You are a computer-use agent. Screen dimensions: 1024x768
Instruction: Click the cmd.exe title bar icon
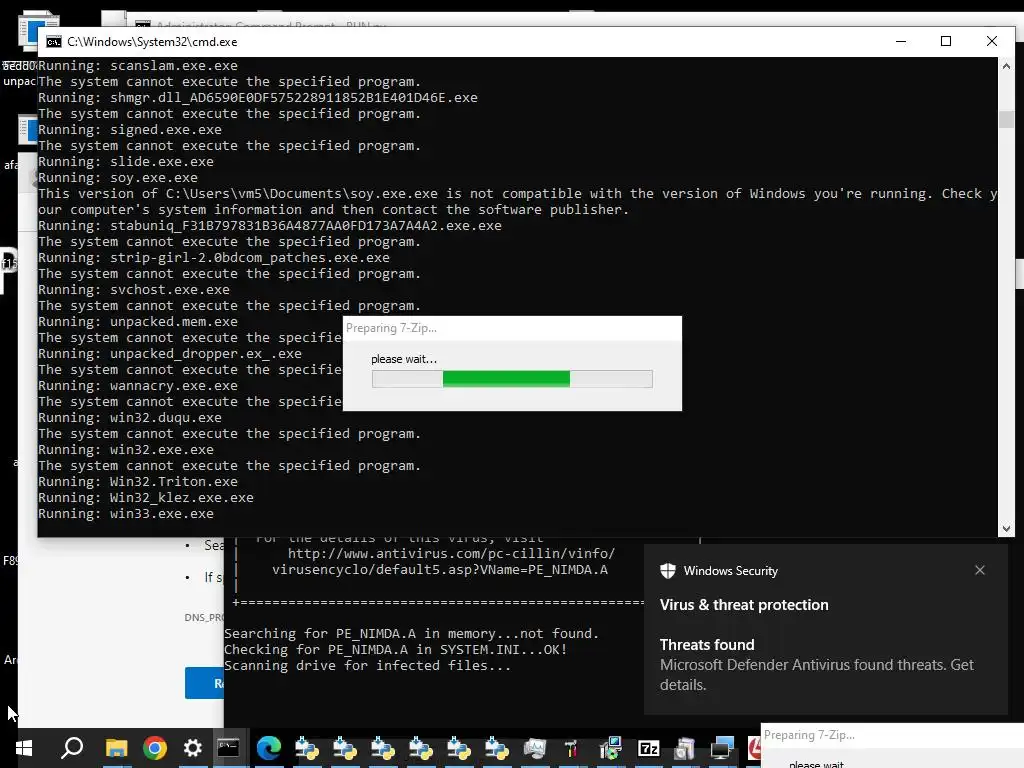[54, 42]
